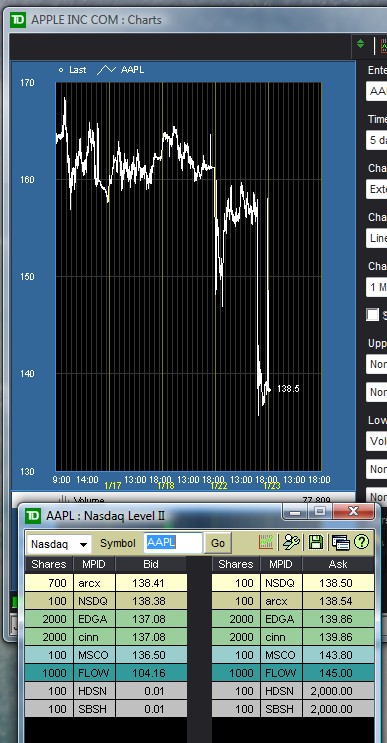Maximize the Nasdaq Level II window

[x=320, y=511]
